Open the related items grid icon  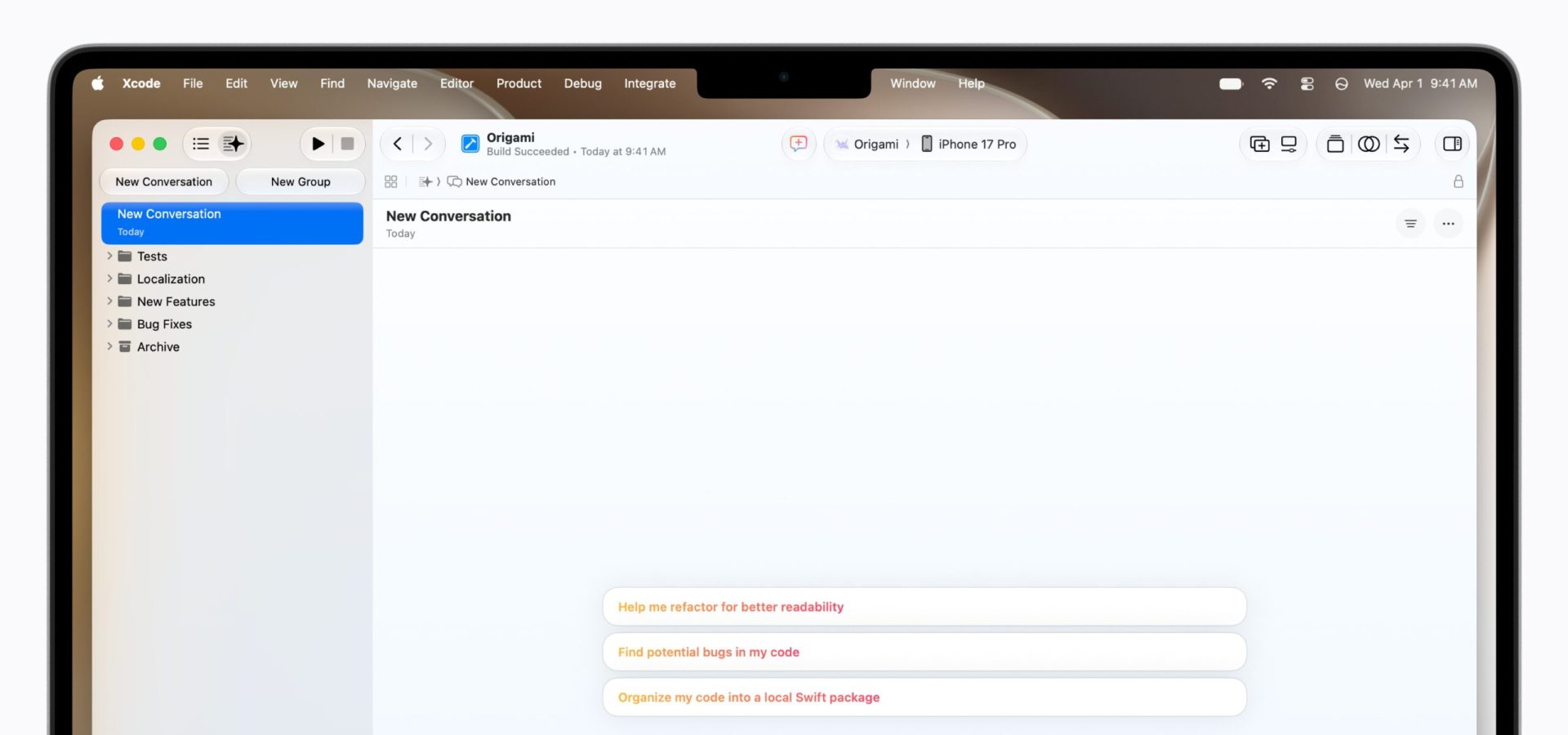pos(391,181)
